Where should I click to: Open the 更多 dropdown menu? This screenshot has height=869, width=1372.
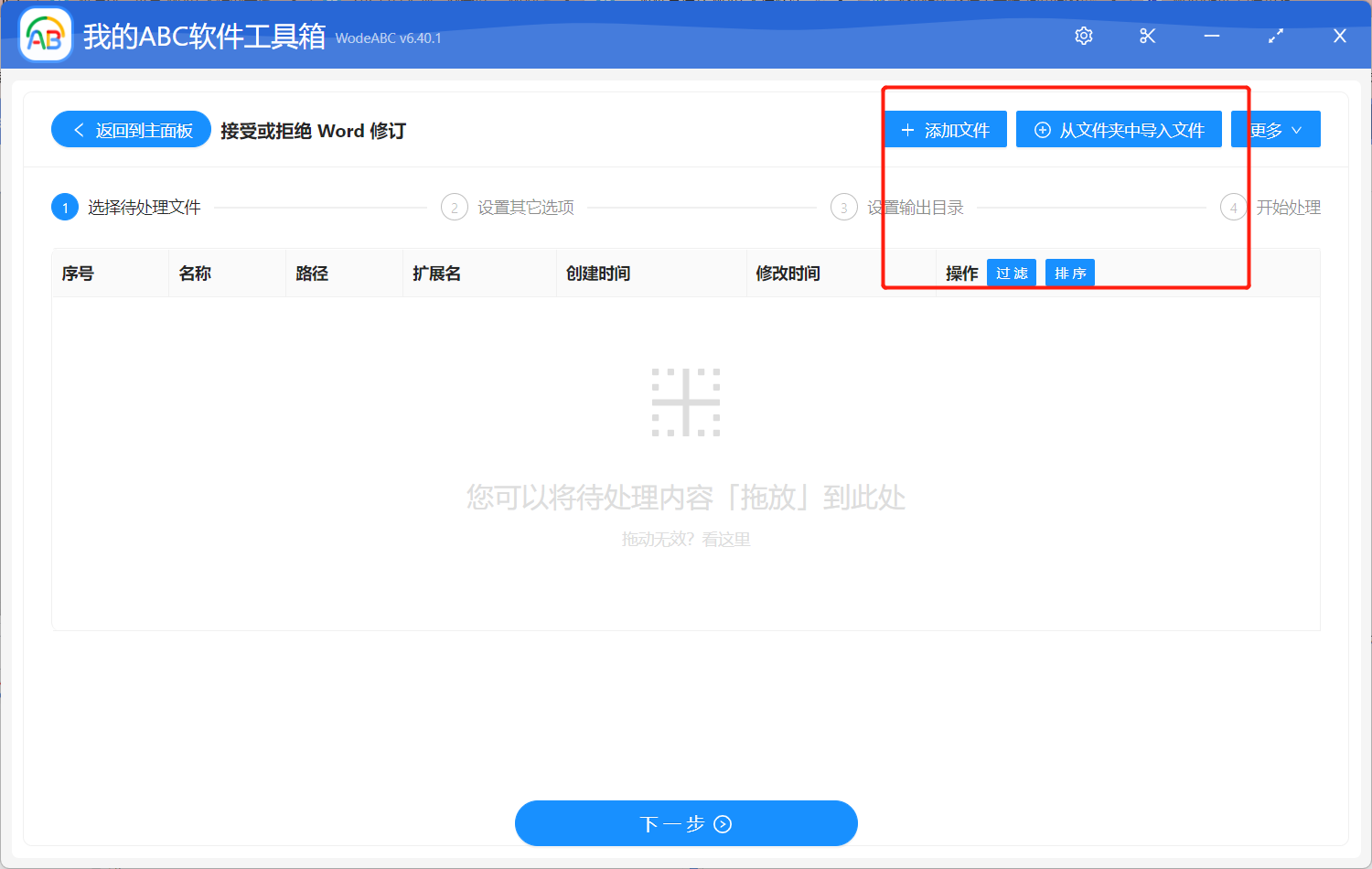pyautogui.click(x=1275, y=129)
